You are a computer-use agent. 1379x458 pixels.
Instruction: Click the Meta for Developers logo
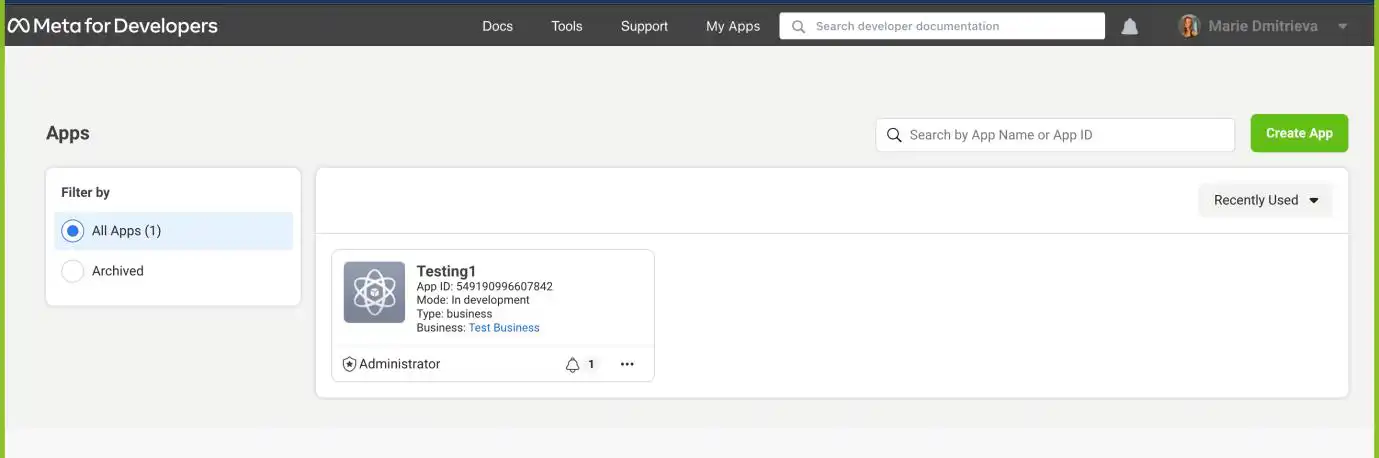(112, 26)
